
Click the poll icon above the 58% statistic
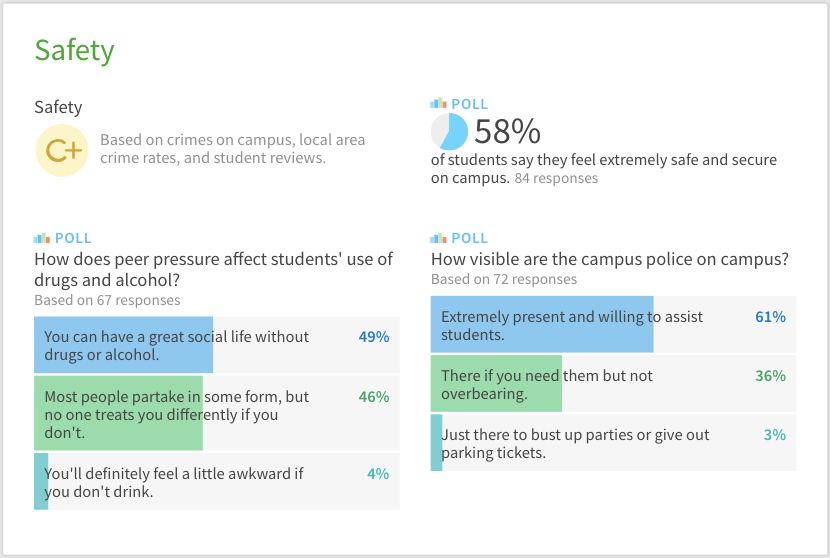(x=438, y=103)
